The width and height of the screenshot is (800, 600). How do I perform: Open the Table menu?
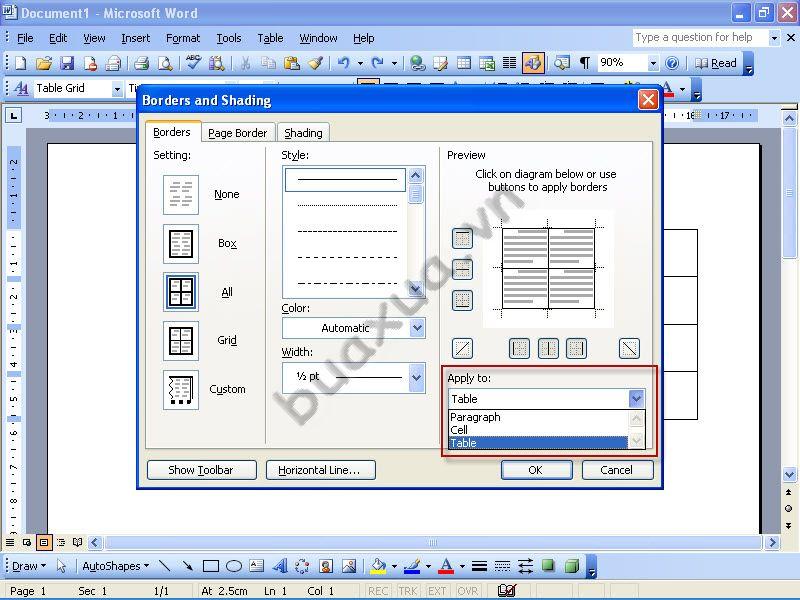coord(270,38)
